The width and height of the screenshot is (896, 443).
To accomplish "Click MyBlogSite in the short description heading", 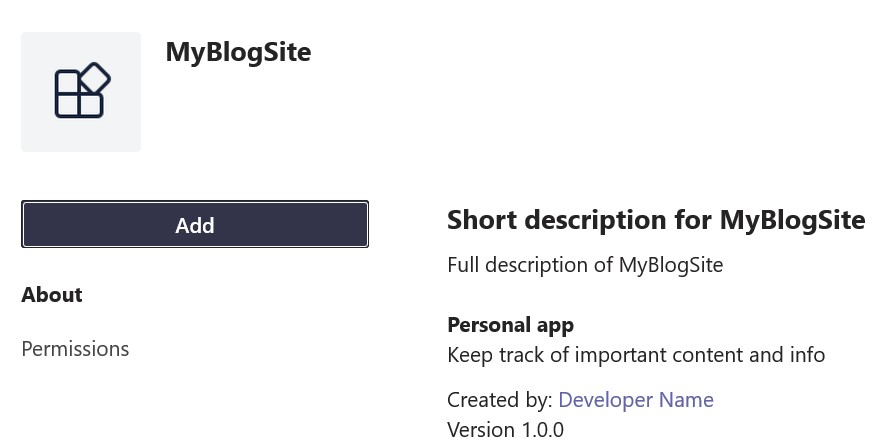I will click(x=792, y=220).
